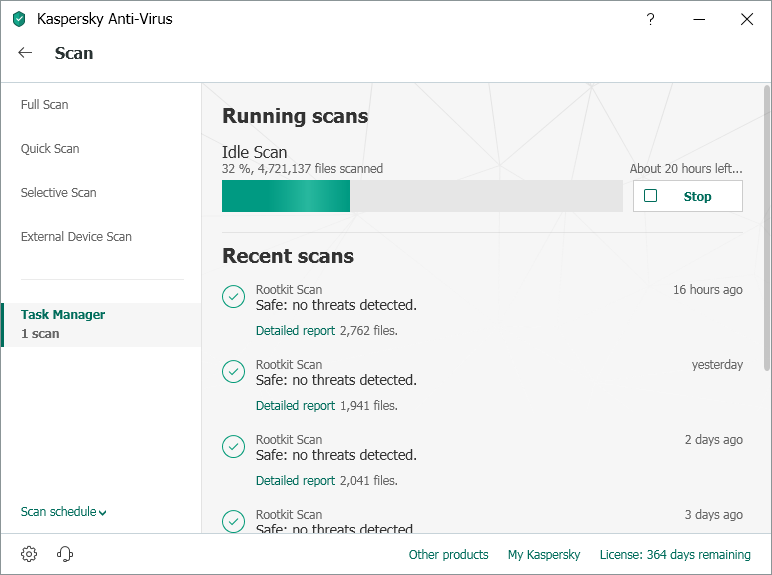Screen dimensions: 772x575
Task: Switch to External Device Scan
Action: pos(76,237)
